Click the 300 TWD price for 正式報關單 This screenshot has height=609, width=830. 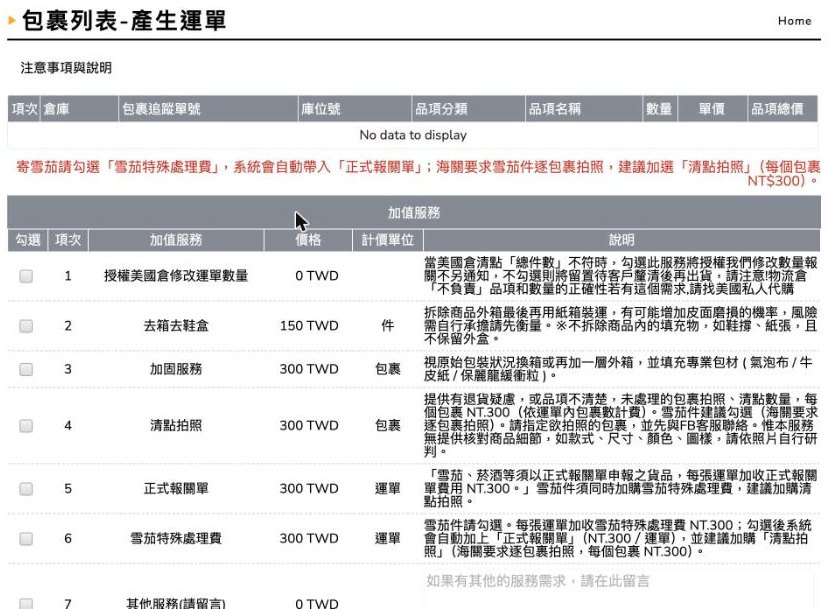pyautogui.click(x=309, y=488)
